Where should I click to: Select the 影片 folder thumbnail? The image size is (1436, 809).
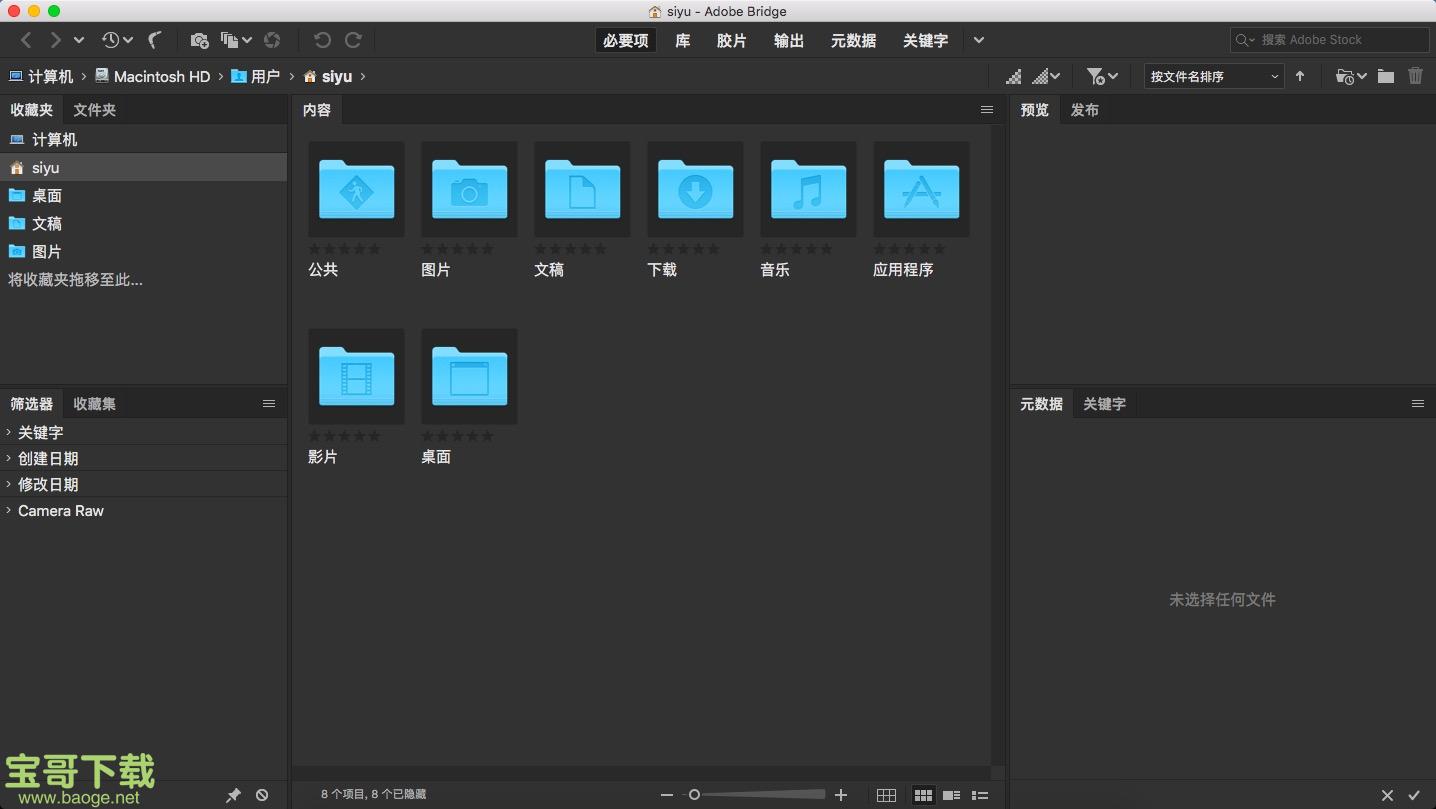pyautogui.click(x=356, y=376)
